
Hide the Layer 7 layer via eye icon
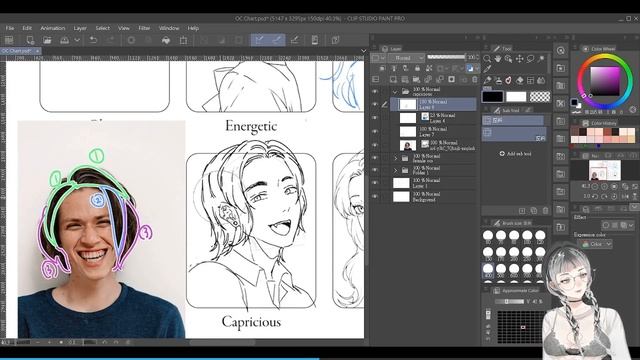pyautogui.click(x=375, y=131)
